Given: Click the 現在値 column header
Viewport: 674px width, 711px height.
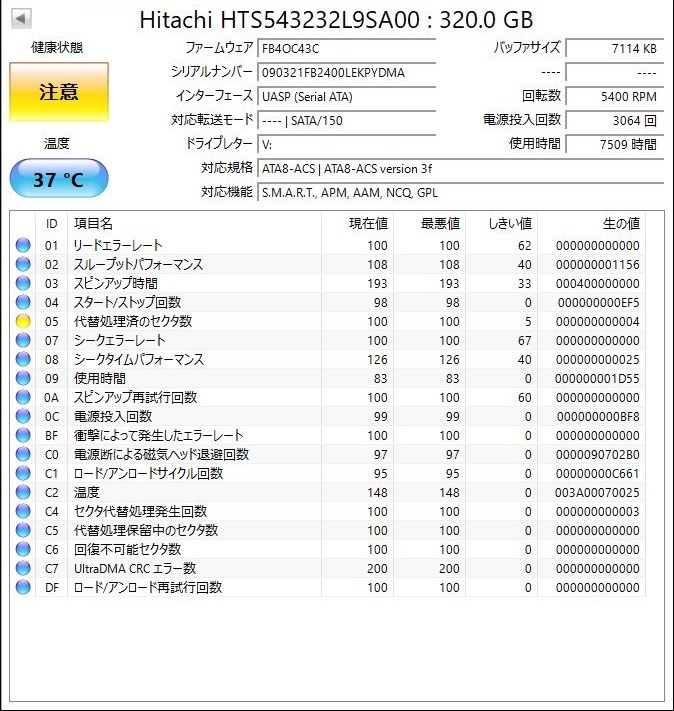Looking at the screenshot, I should [x=357, y=224].
